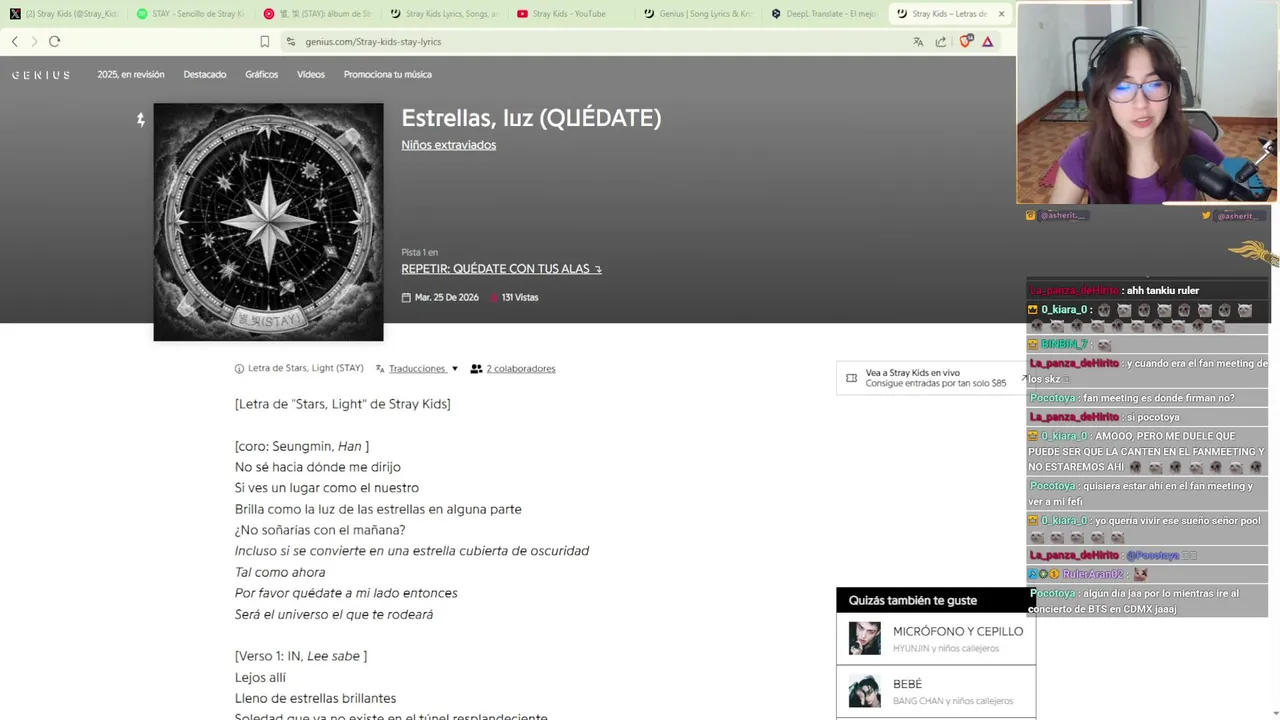Open Brave Shields lion icon
Viewport: 1280px width, 720px height.
click(x=965, y=42)
